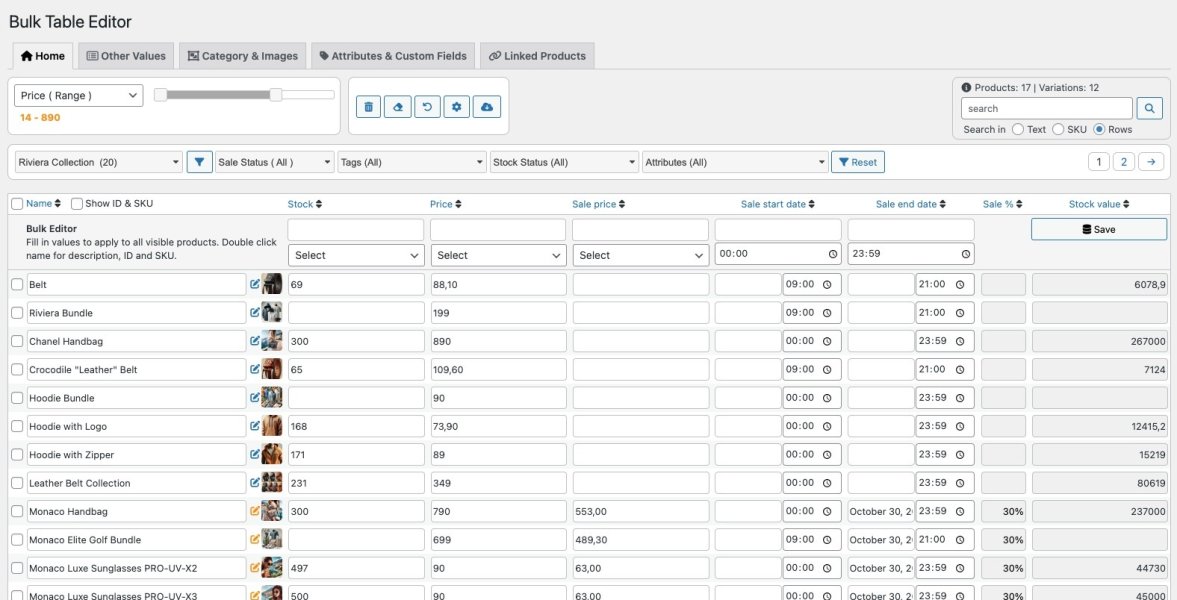
Task: Click the Monaco Handbag product thumbnail
Action: pos(270,510)
